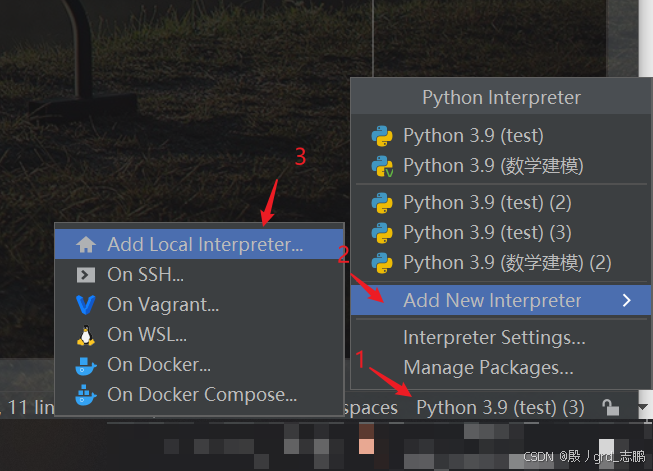Select Python 3.9 (test) interpreter

pos(501,136)
